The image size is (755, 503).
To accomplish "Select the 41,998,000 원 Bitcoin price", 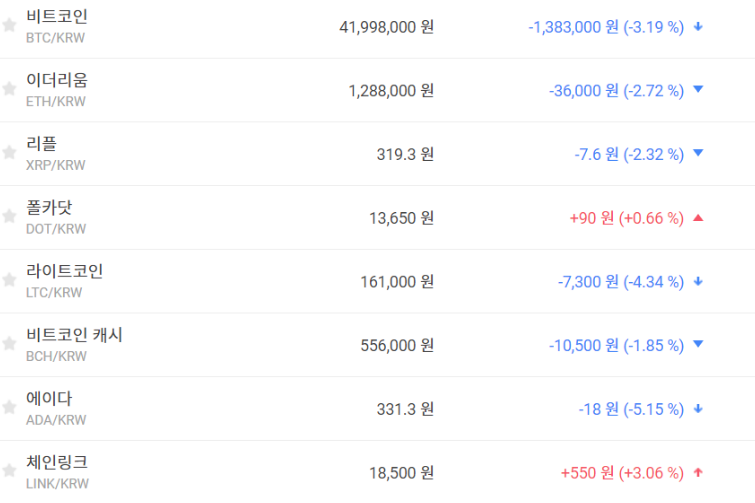I will point(387,27).
